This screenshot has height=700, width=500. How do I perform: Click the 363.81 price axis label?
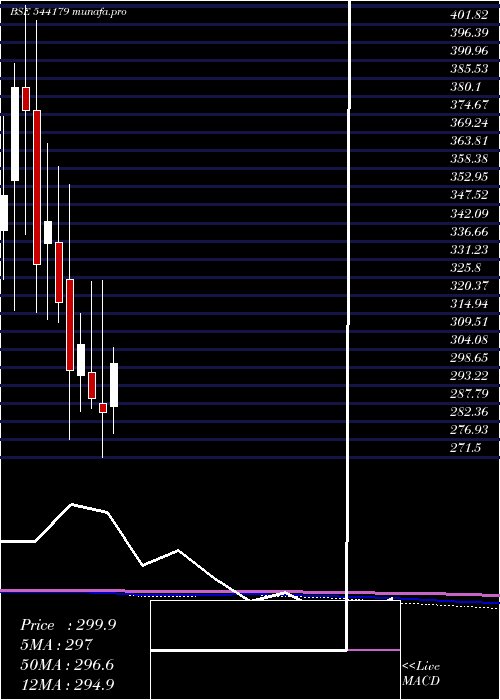(468, 141)
